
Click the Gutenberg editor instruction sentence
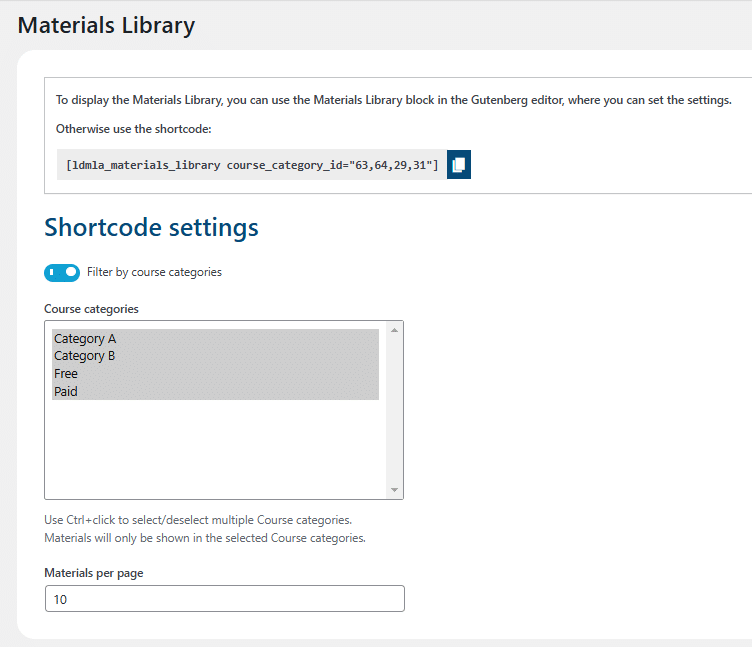point(394,100)
